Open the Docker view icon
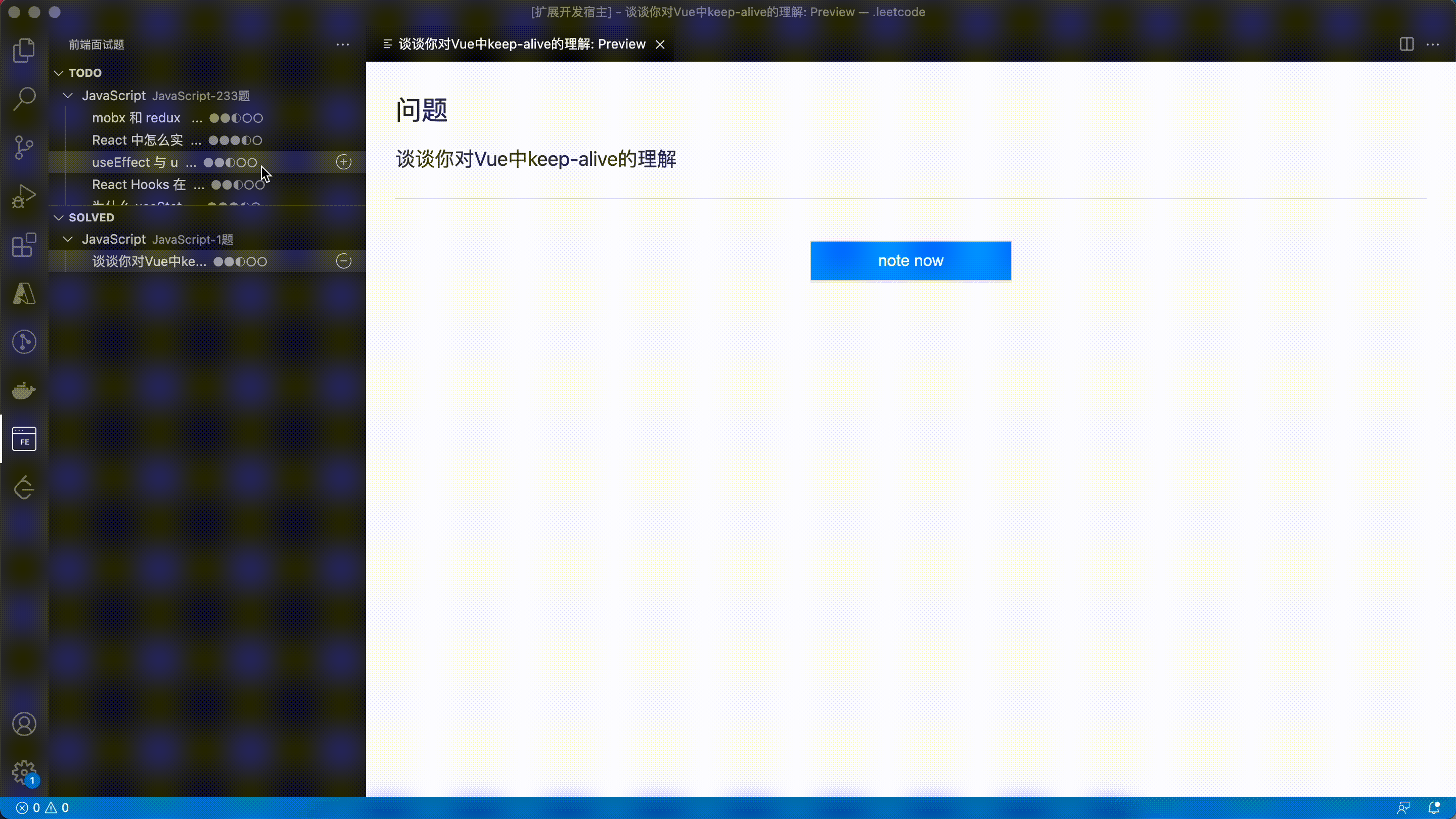This screenshot has height=819, width=1456. [x=24, y=390]
